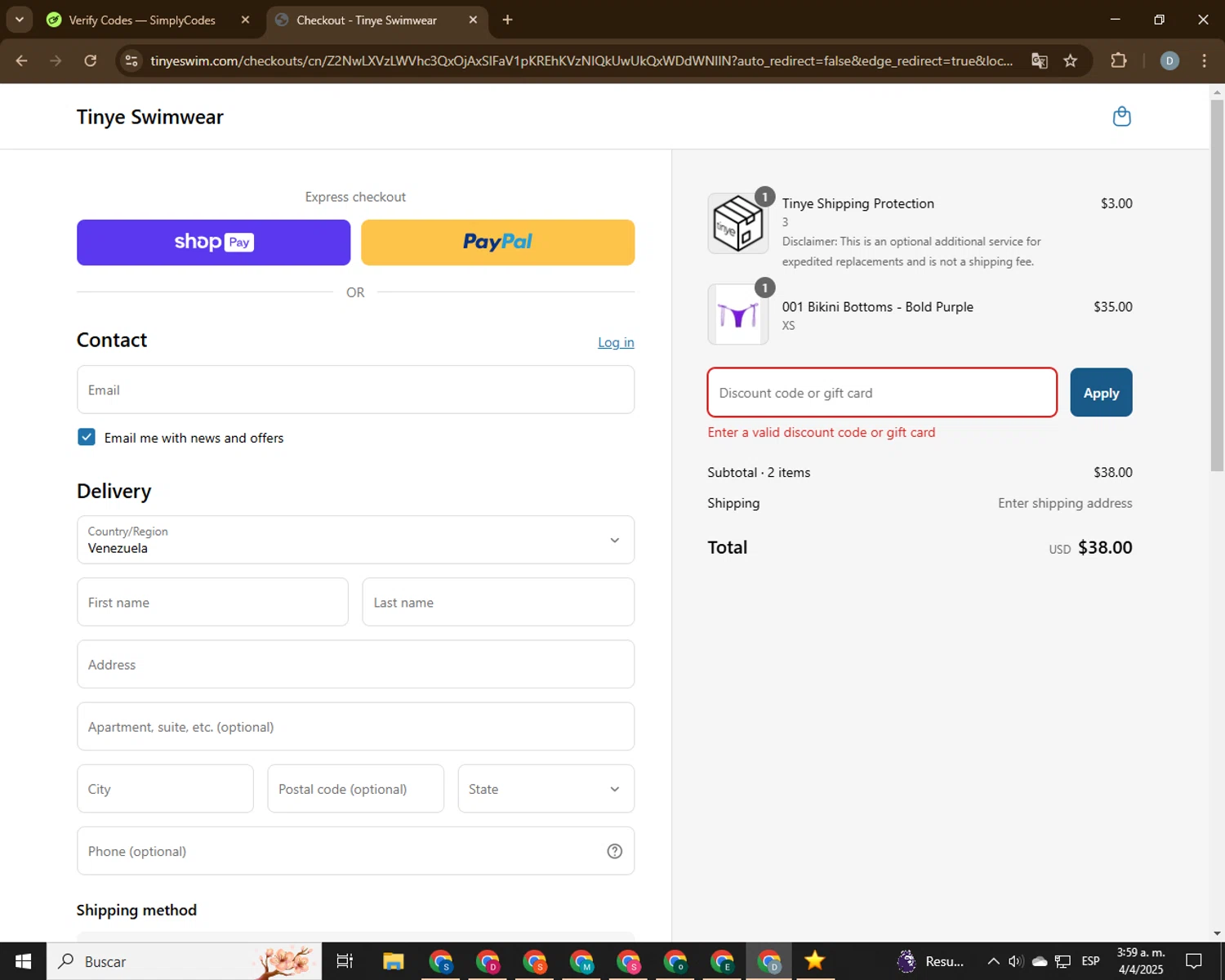Go forward in browser history

(56, 60)
